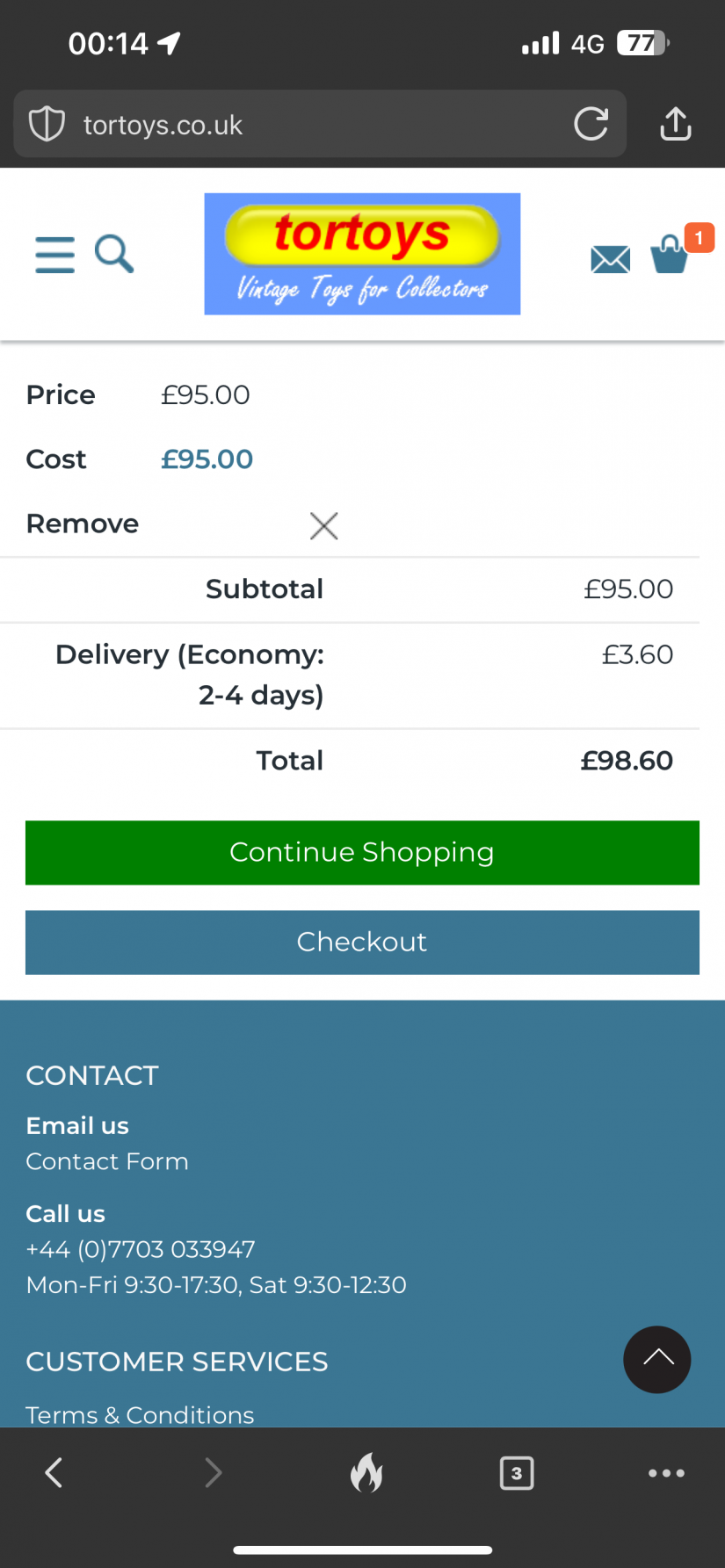Go back with browser back arrow

point(54,1472)
